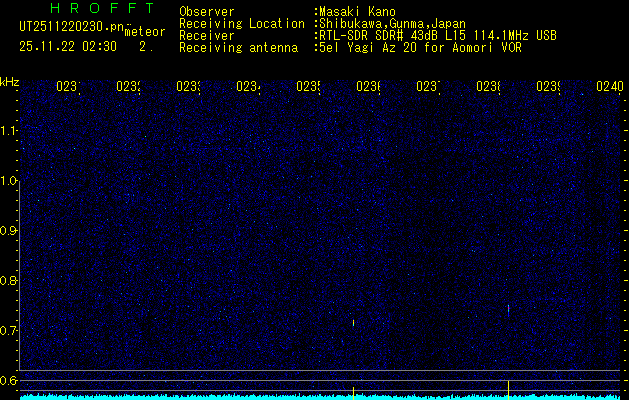This screenshot has width=629, height=400.
Task: Select the observer name Masaki Kano
Action: click(x=355, y=11)
